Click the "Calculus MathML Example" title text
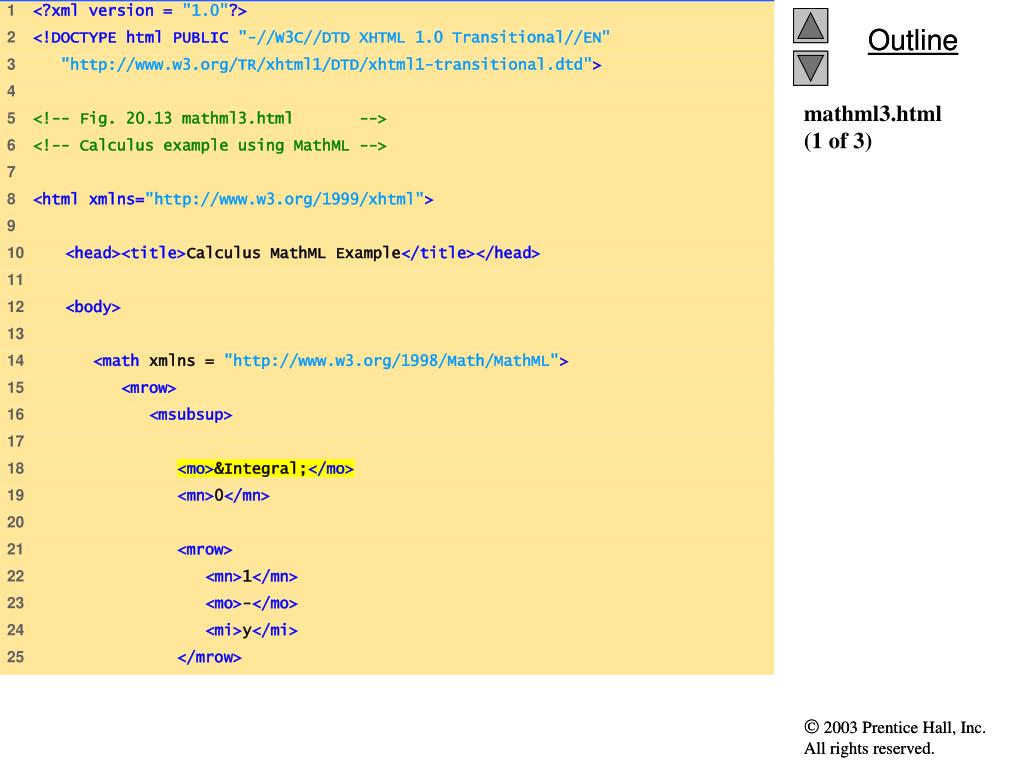This screenshot has height=768, width=1024. pyautogui.click(x=293, y=253)
